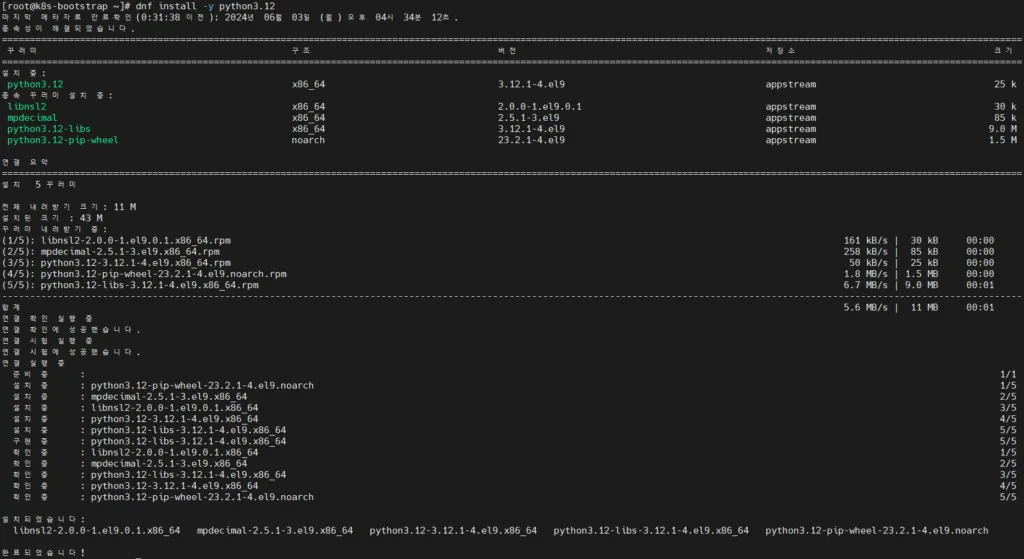Click the appstream repository cell in the mpdecimal row
The image size is (1024, 559).
tap(791, 118)
